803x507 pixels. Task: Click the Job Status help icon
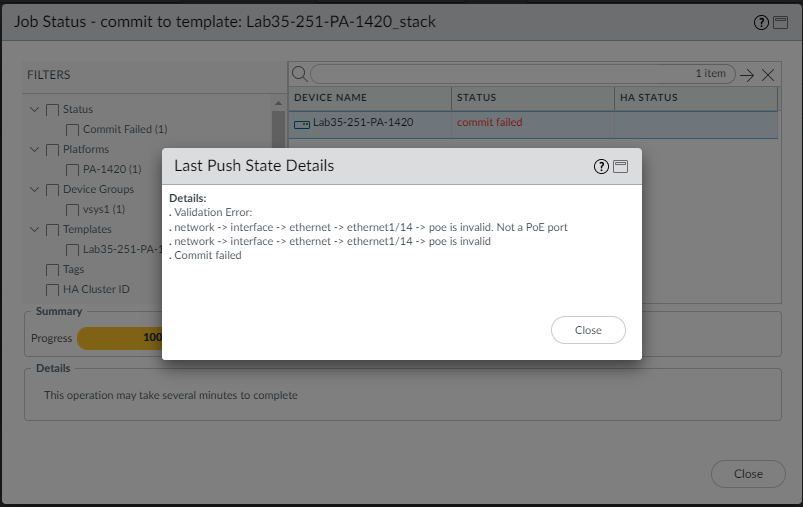762,22
